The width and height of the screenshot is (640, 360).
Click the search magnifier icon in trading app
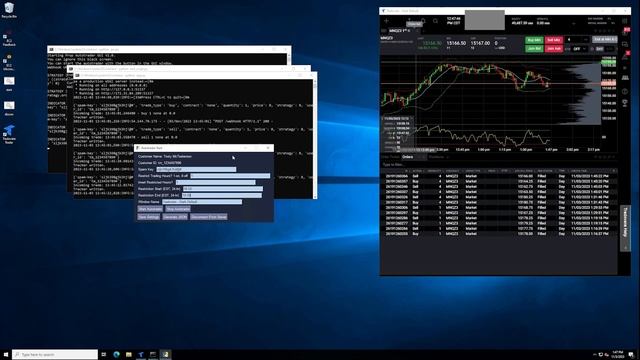[x=436, y=21]
